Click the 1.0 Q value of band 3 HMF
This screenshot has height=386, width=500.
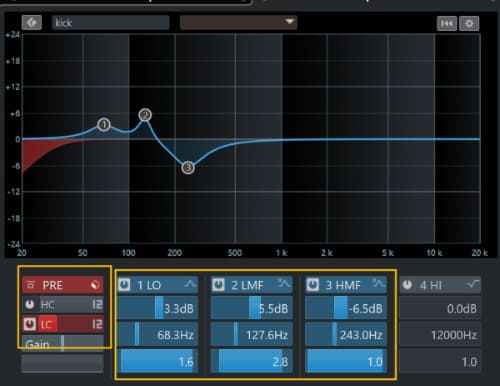pyautogui.click(x=346, y=361)
